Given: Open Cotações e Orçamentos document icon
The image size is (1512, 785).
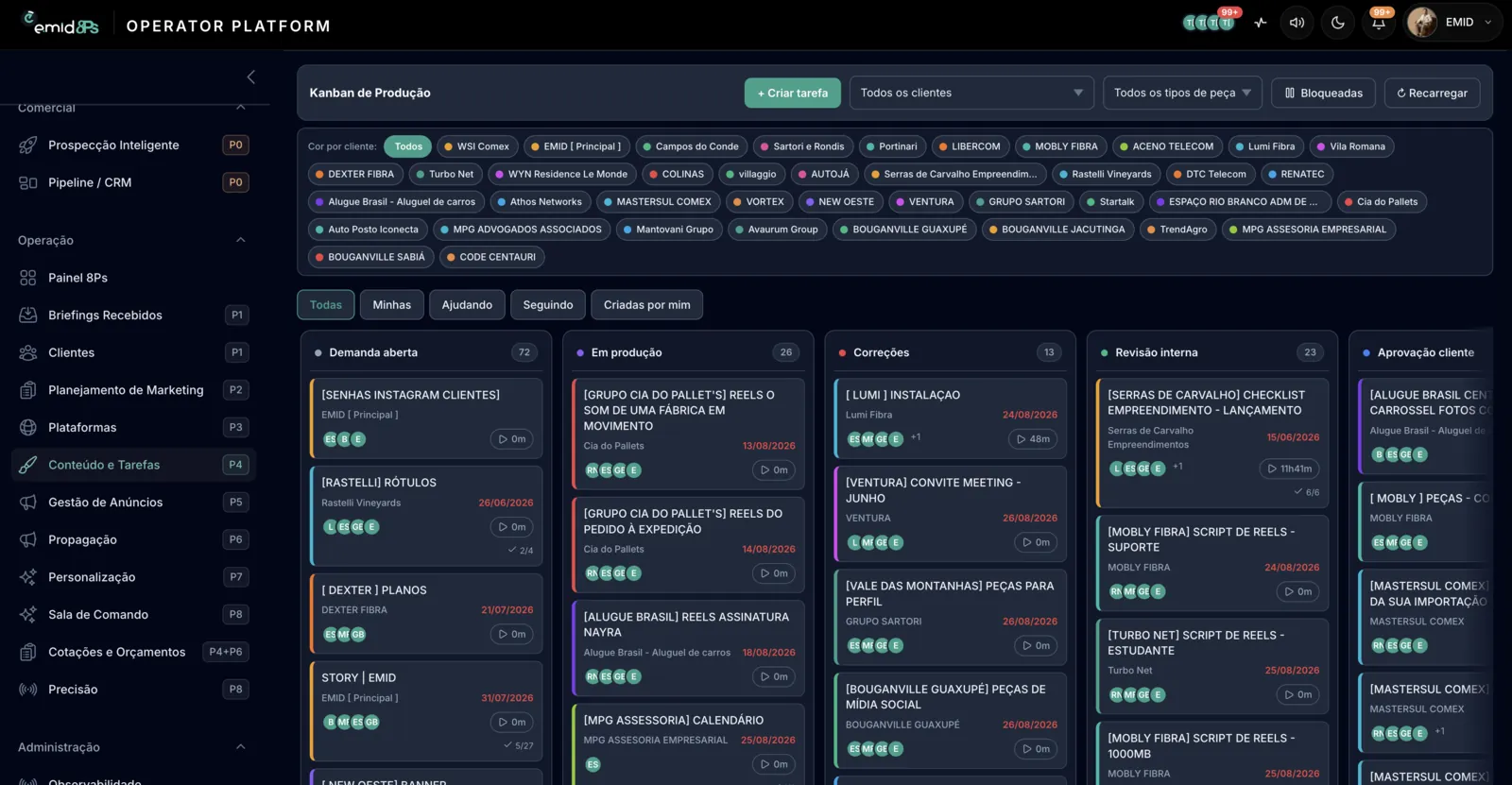Looking at the screenshot, I should pos(28,652).
